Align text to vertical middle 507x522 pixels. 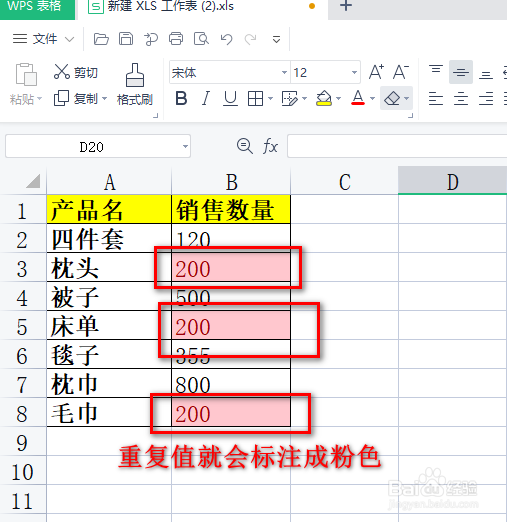click(x=461, y=72)
